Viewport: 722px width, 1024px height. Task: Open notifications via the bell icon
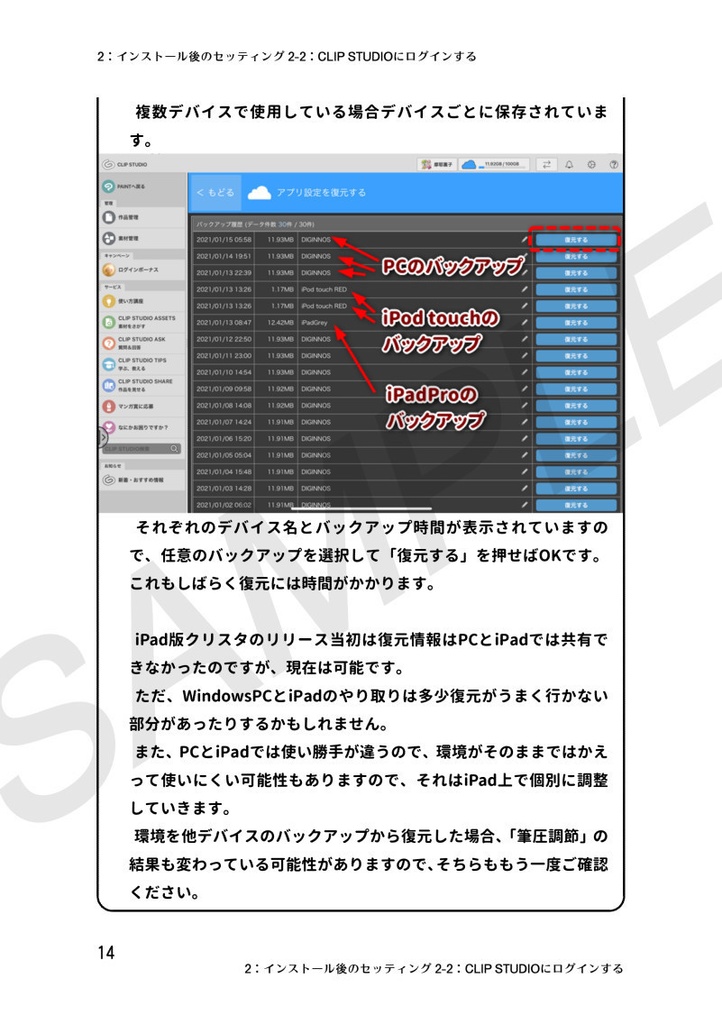569,165
